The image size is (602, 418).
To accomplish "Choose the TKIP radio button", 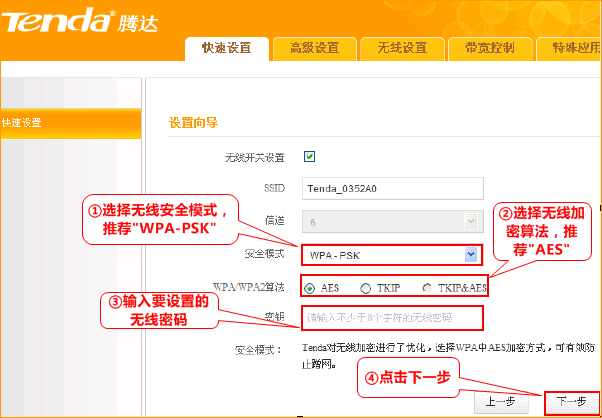I will tap(366, 288).
